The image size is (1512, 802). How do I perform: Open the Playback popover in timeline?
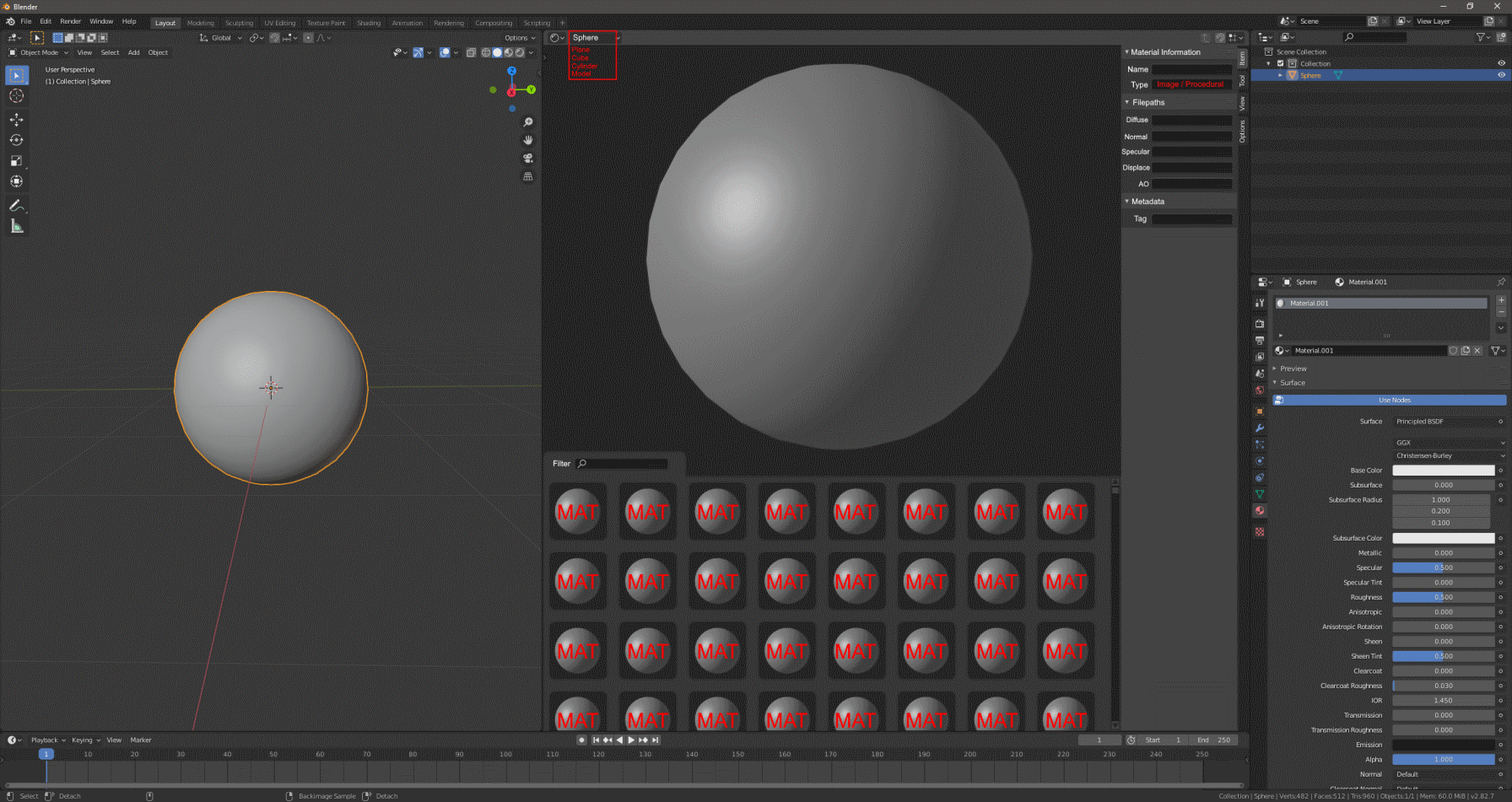[47, 740]
